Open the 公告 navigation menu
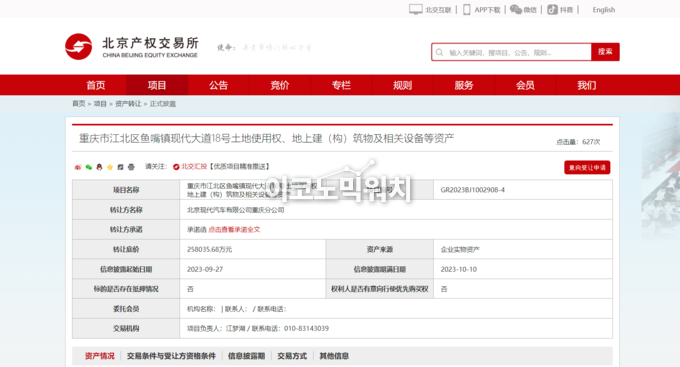This screenshot has height=367, width=680. pos(219,85)
